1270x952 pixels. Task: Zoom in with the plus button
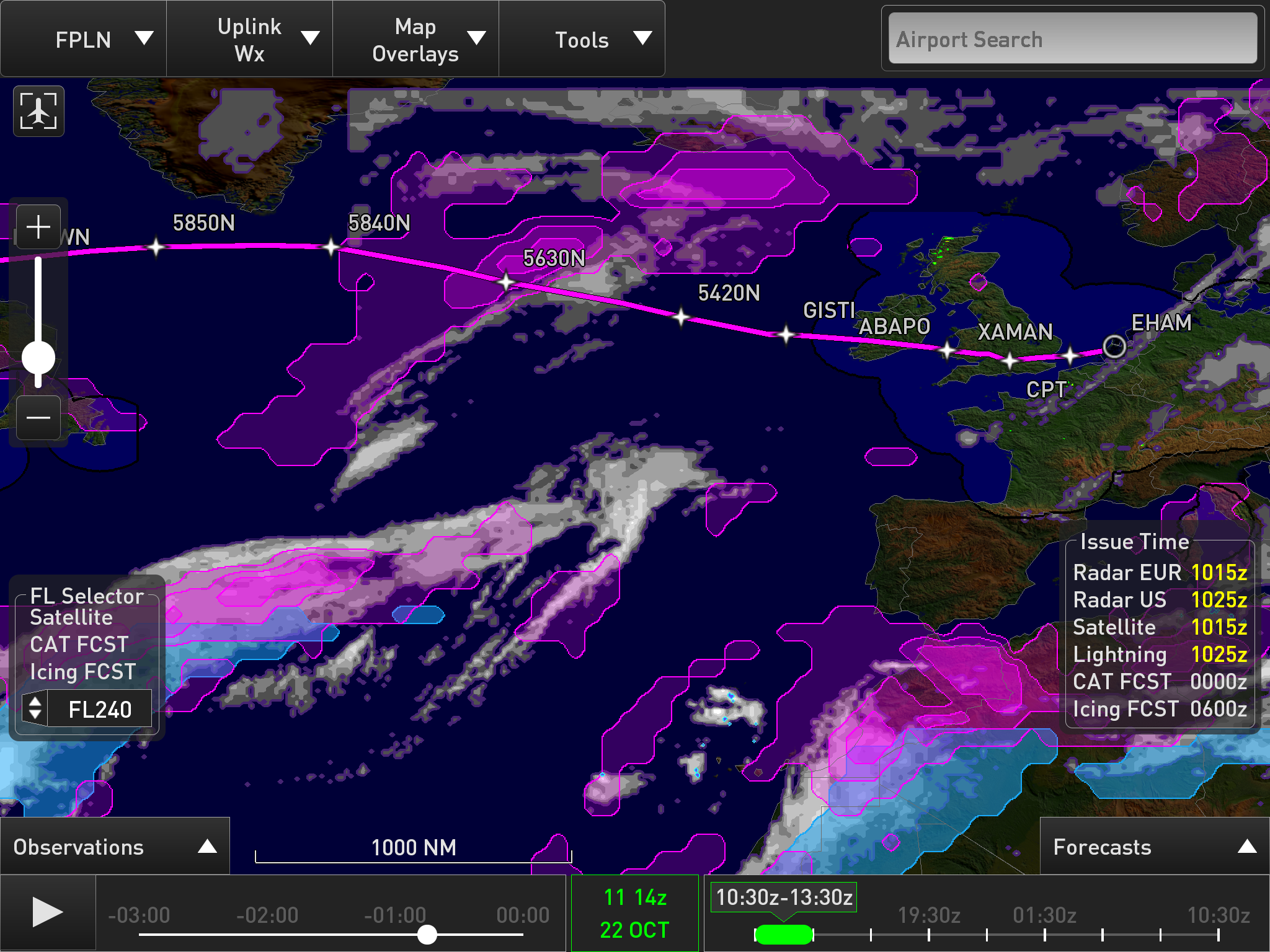pyautogui.click(x=38, y=227)
